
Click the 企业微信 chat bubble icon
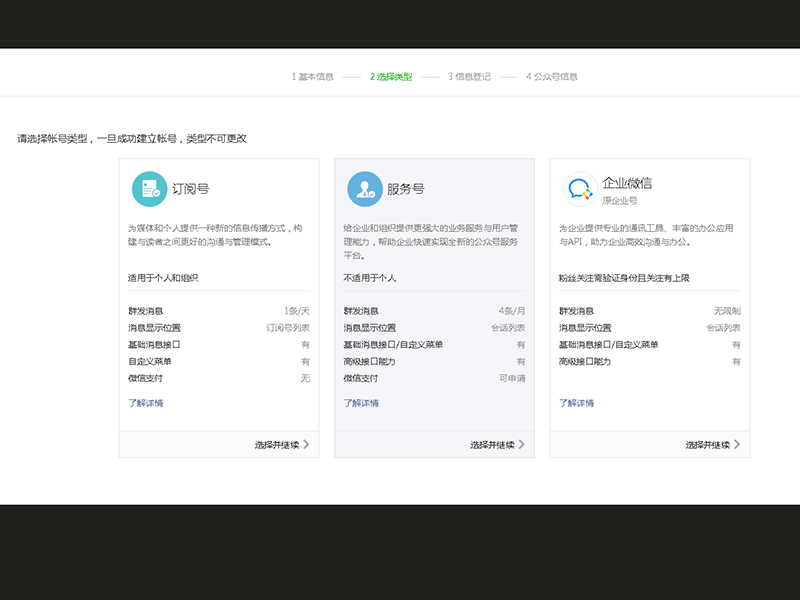579,186
